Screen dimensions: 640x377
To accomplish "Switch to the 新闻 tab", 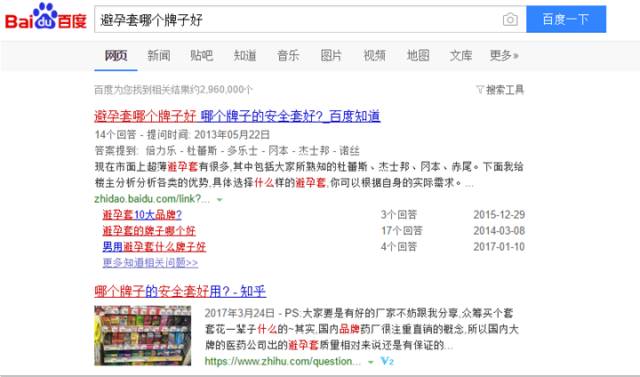I will (x=159, y=55).
